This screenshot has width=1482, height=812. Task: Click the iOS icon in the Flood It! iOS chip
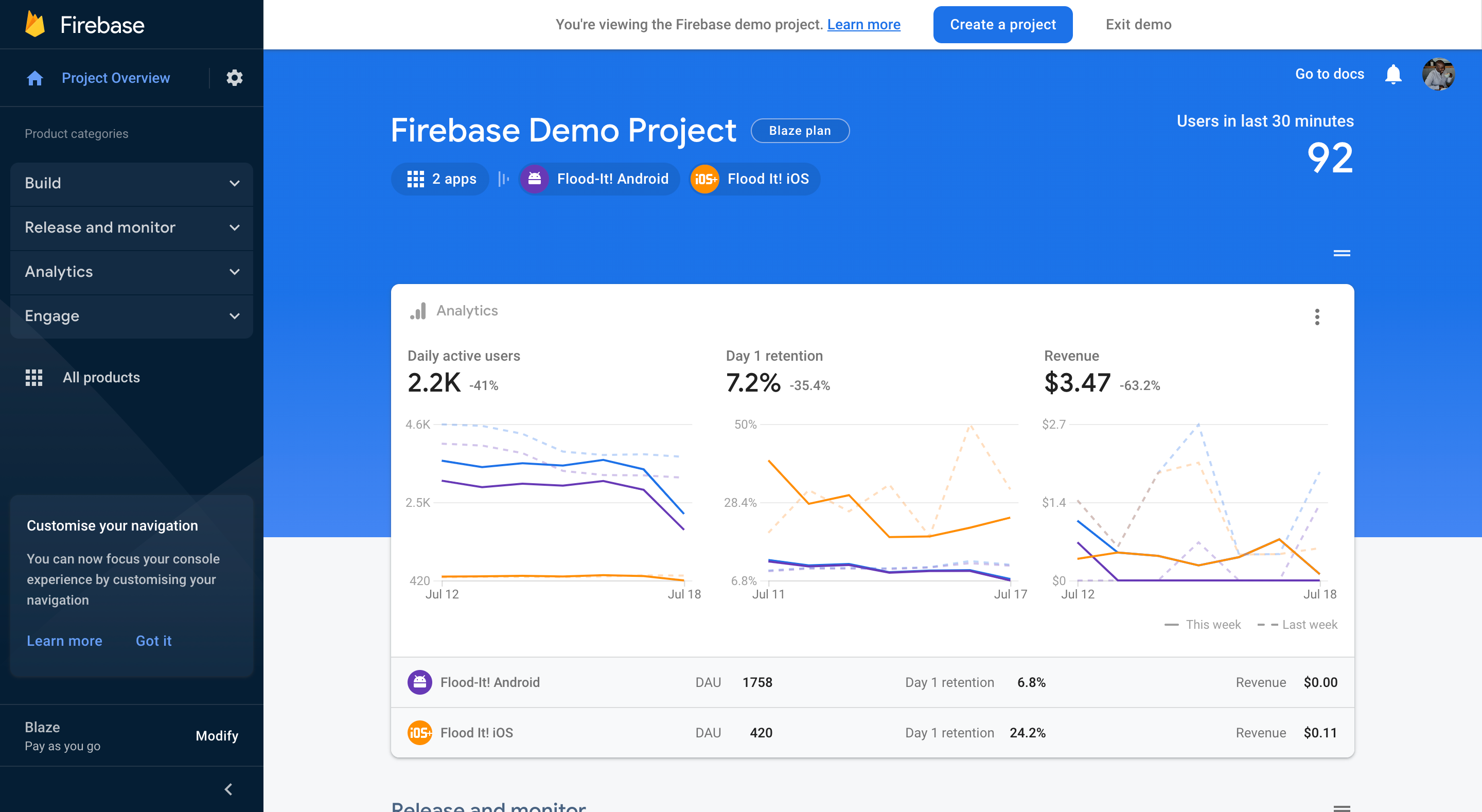[705, 179]
